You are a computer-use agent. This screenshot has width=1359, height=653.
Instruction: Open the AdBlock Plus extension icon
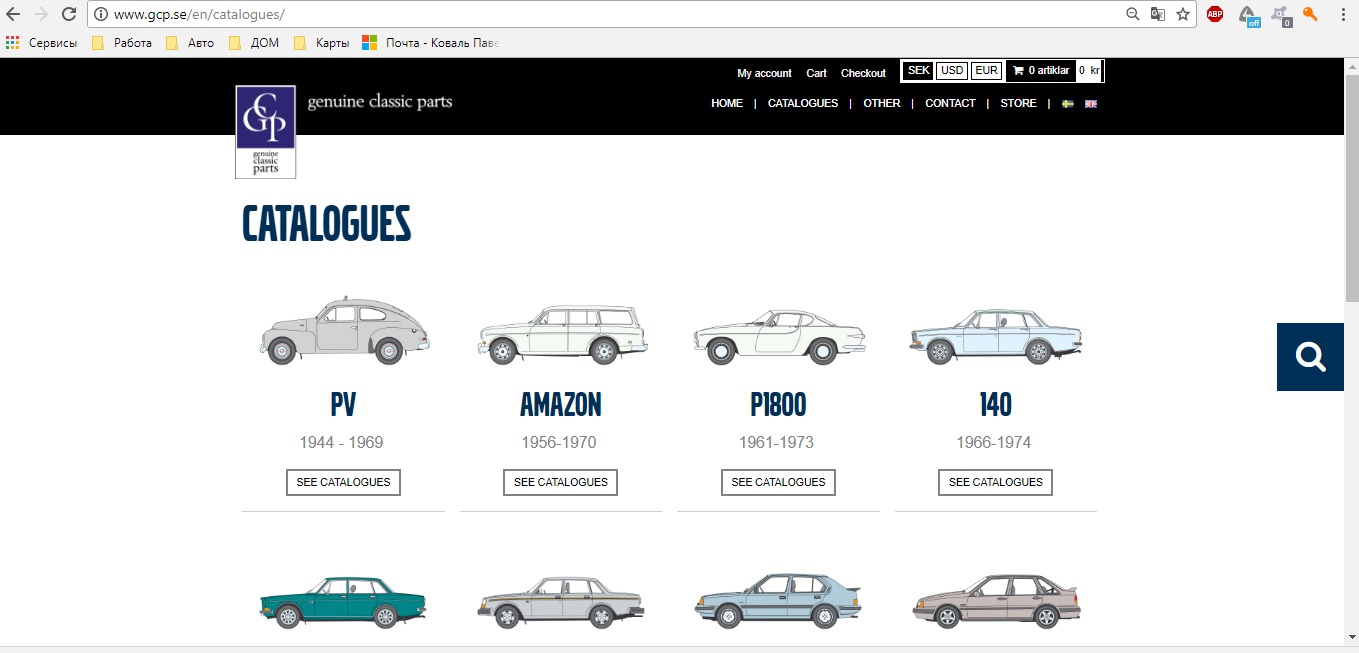pyautogui.click(x=1215, y=14)
